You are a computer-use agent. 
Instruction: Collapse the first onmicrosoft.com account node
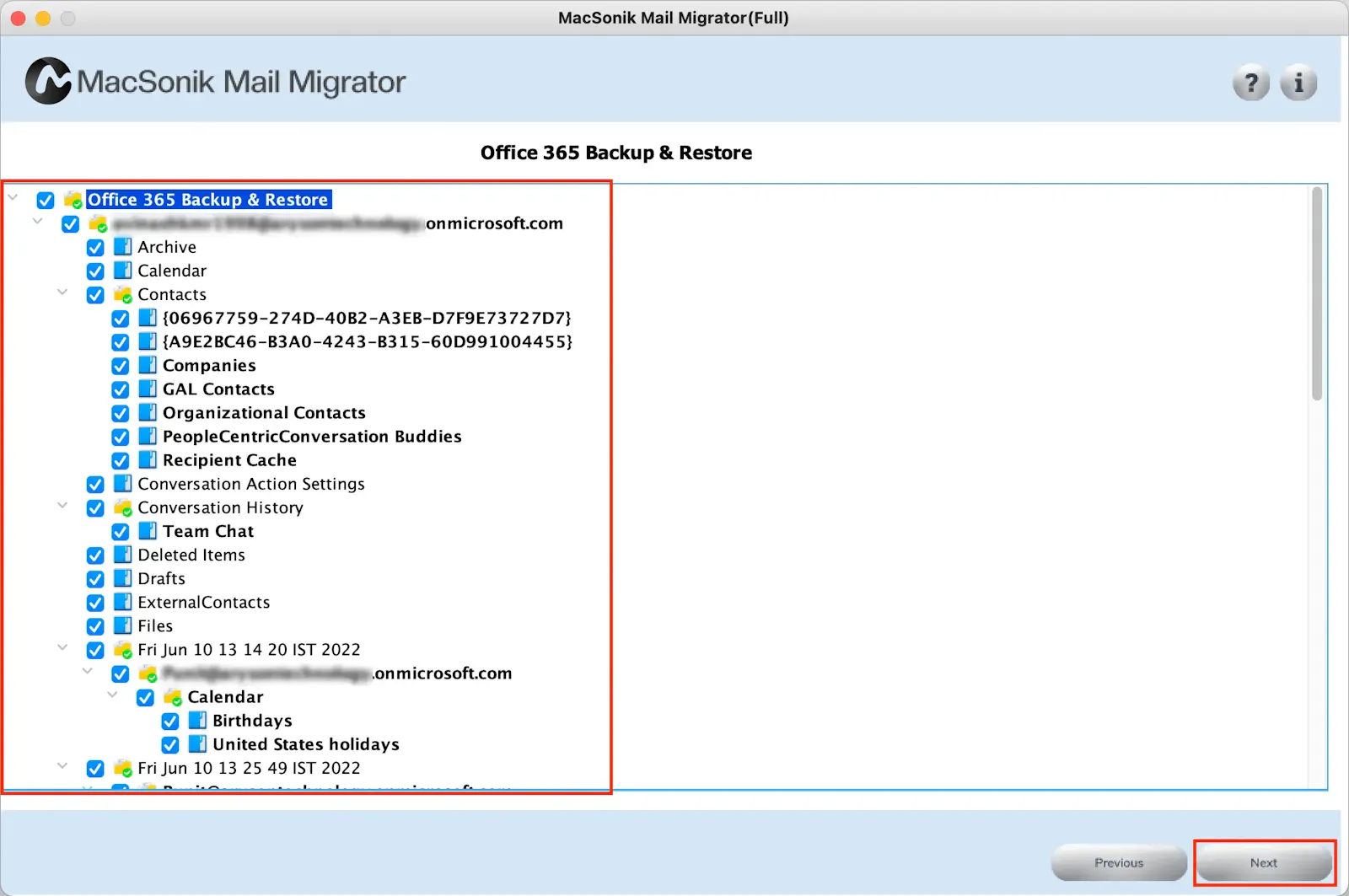[x=38, y=222]
